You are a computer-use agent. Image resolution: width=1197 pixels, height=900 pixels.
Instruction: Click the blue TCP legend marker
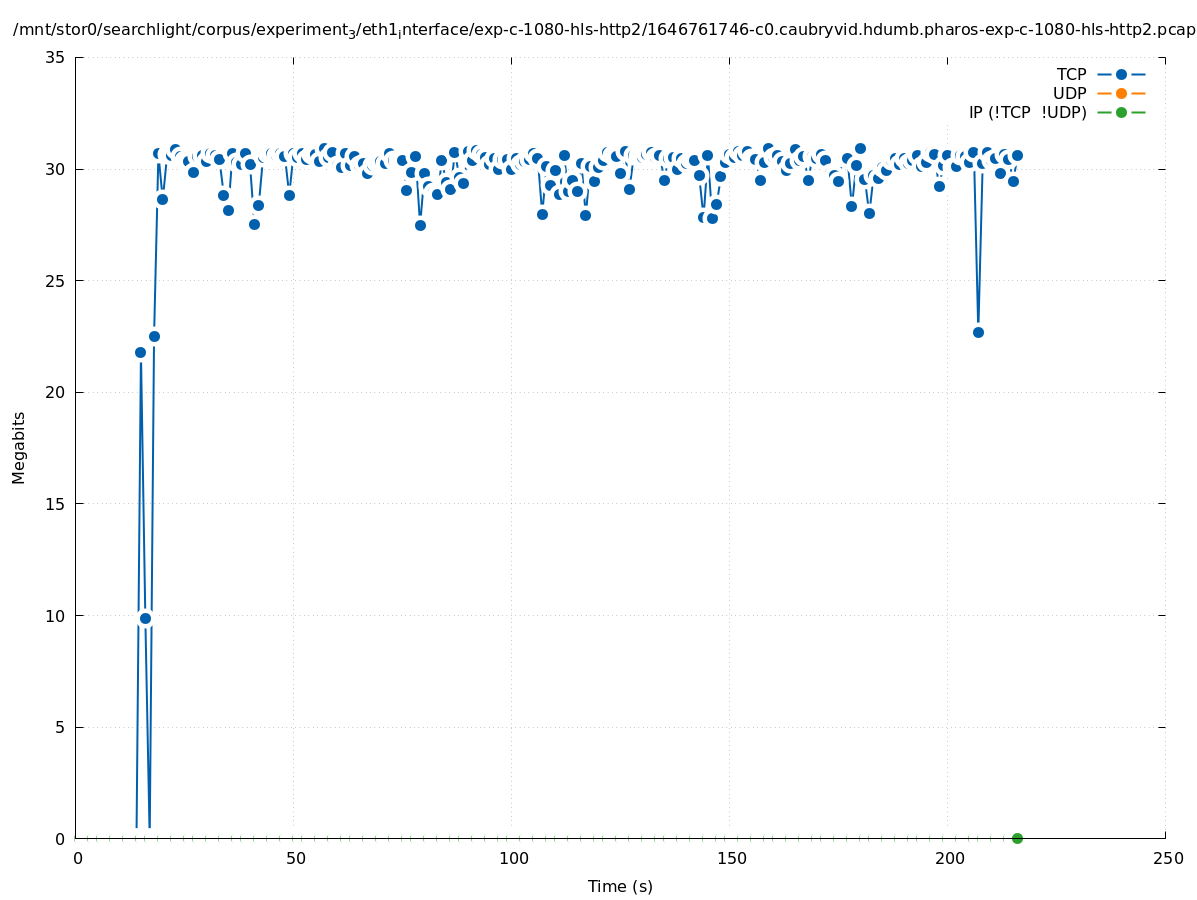tap(1121, 74)
